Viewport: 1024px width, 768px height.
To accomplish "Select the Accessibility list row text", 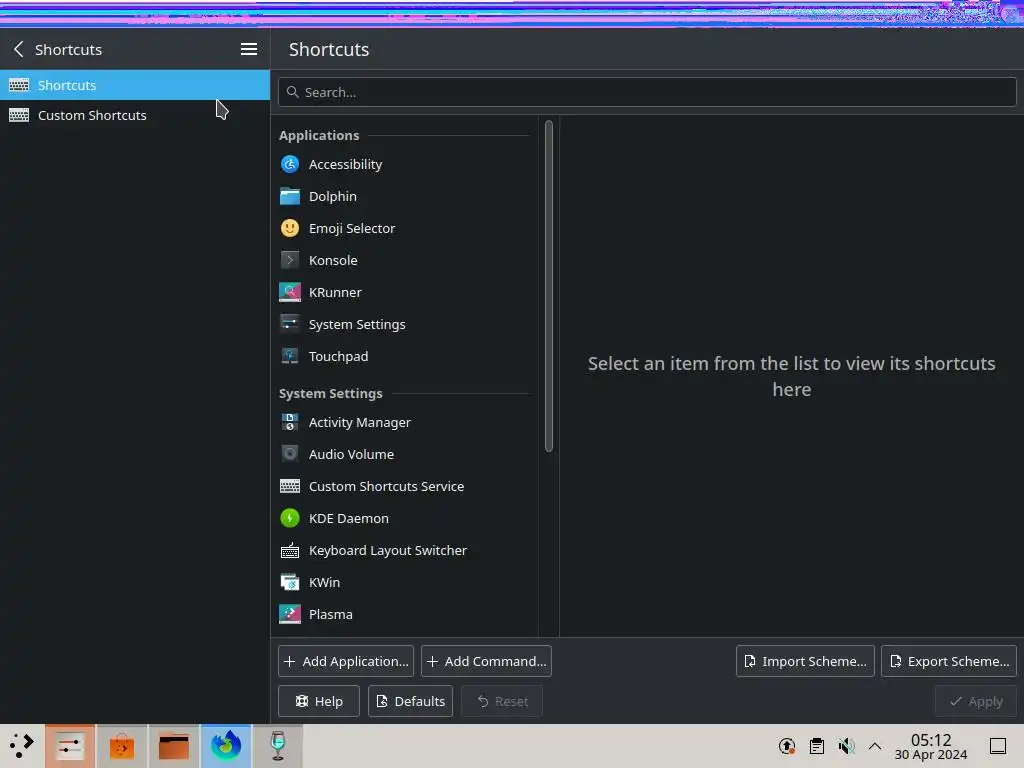I will click(345, 165).
